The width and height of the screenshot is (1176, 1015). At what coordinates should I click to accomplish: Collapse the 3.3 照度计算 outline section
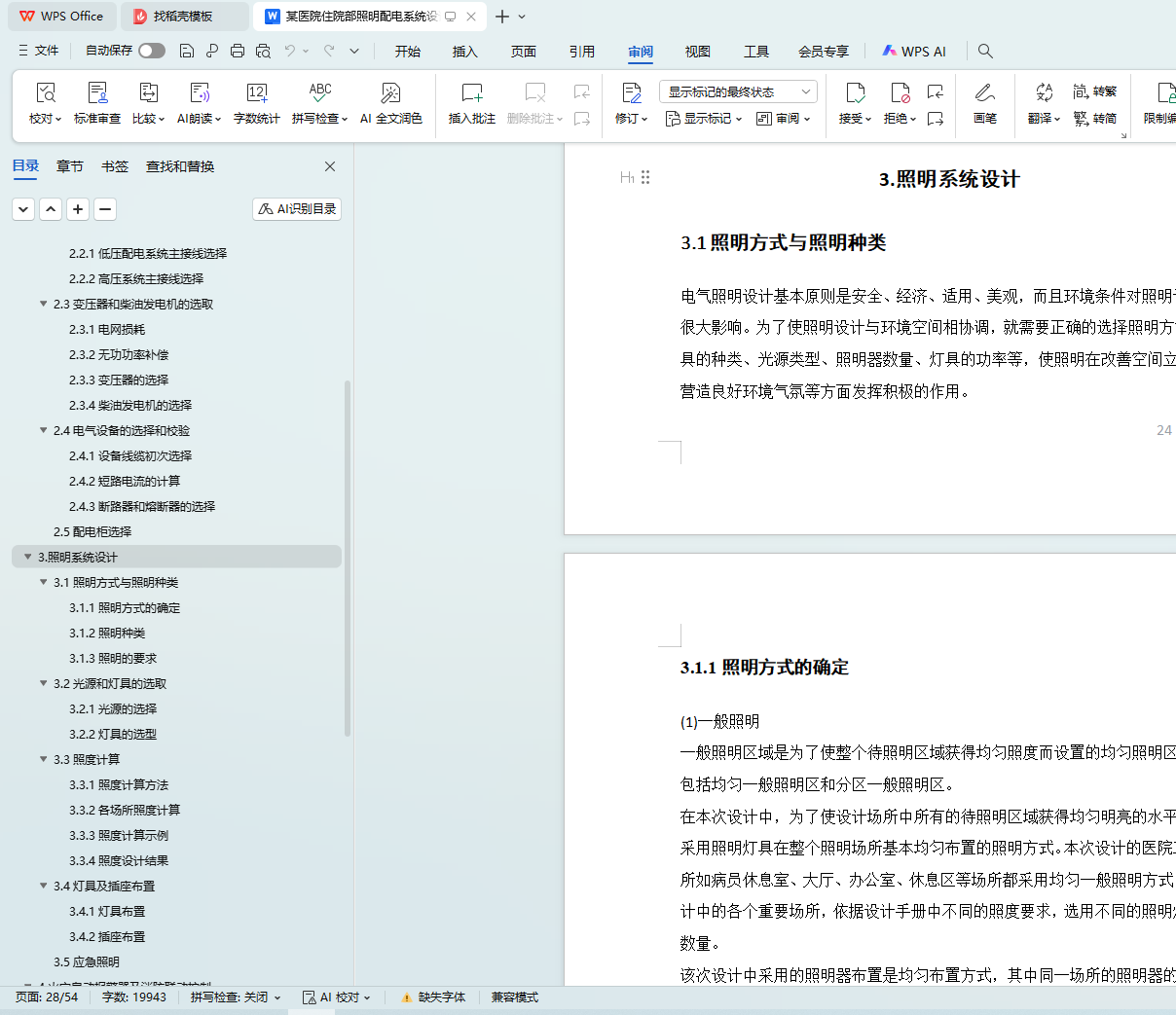click(43, 759)
